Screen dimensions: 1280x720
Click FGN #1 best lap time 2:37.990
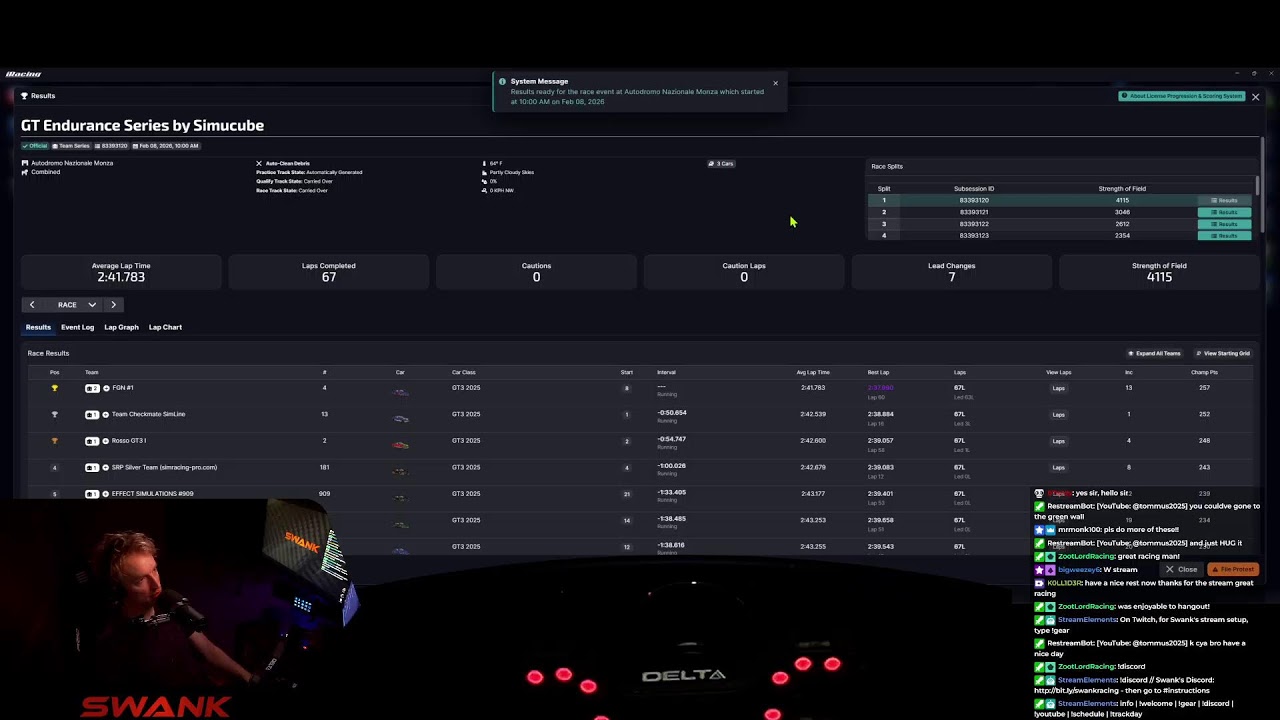[880, 388]
